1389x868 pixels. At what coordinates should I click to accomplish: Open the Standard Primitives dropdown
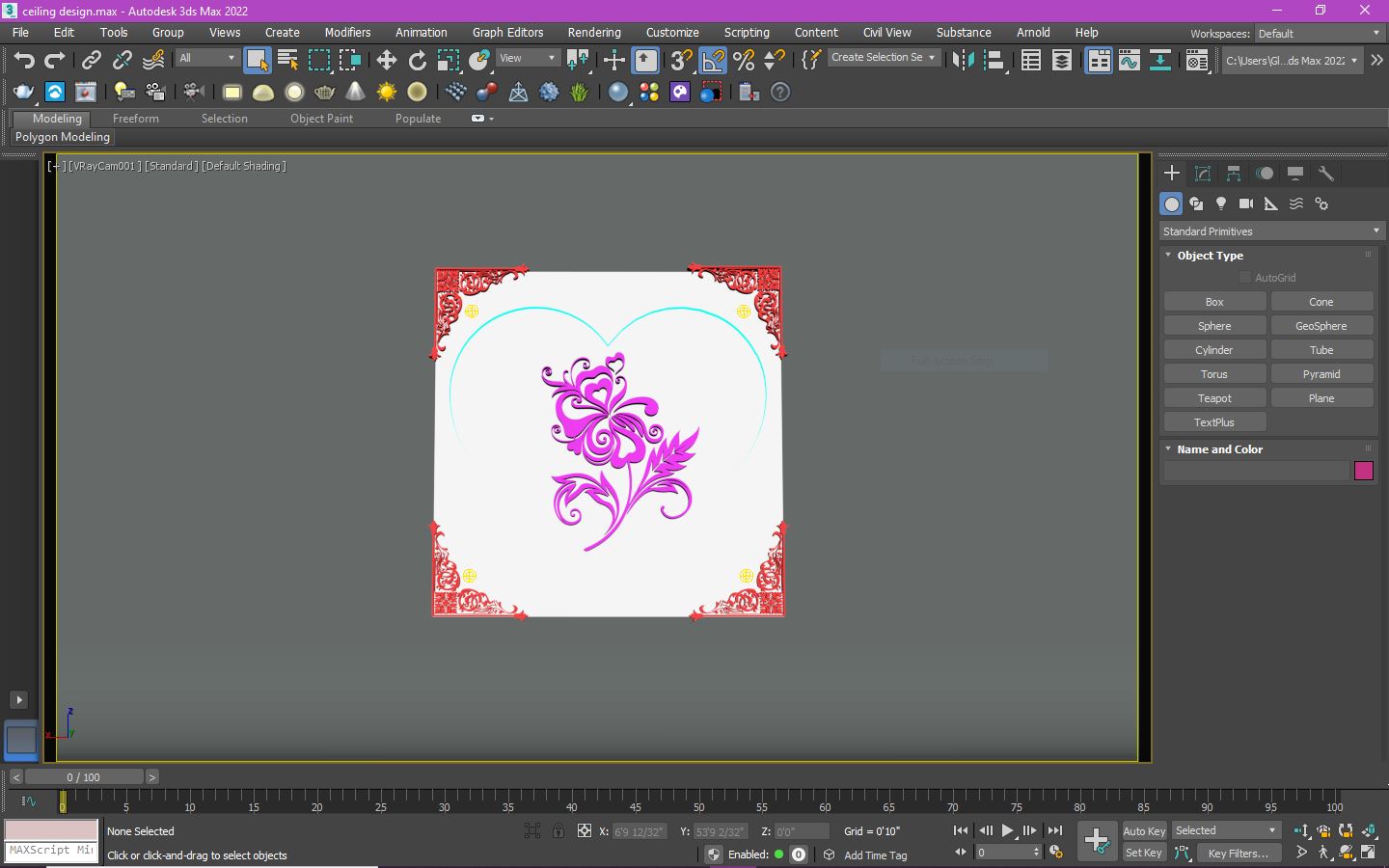coord(1271,231)
